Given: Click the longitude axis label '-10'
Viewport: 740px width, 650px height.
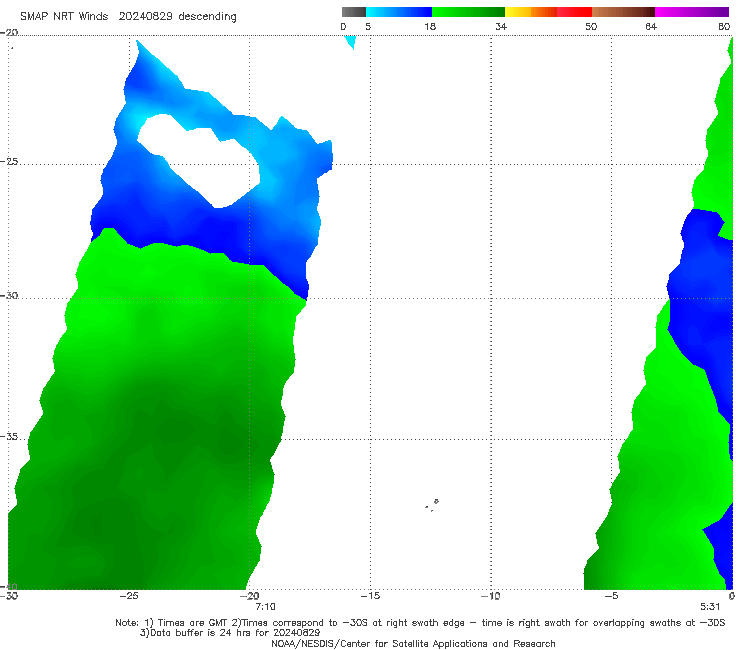Looking at the screenshot, I should pyautogui.click(x=490, y=596).
